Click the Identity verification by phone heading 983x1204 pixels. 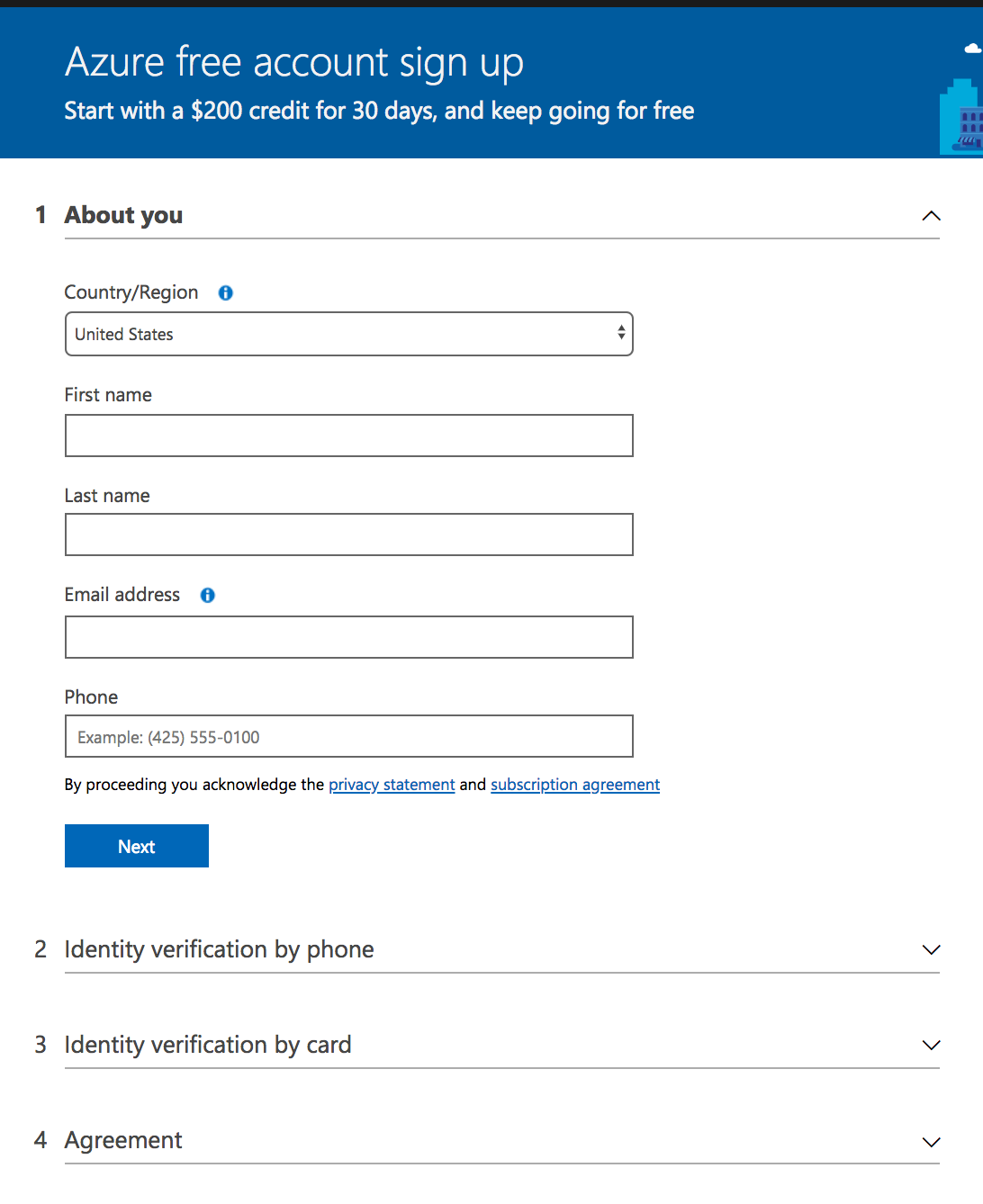(219, 949)
